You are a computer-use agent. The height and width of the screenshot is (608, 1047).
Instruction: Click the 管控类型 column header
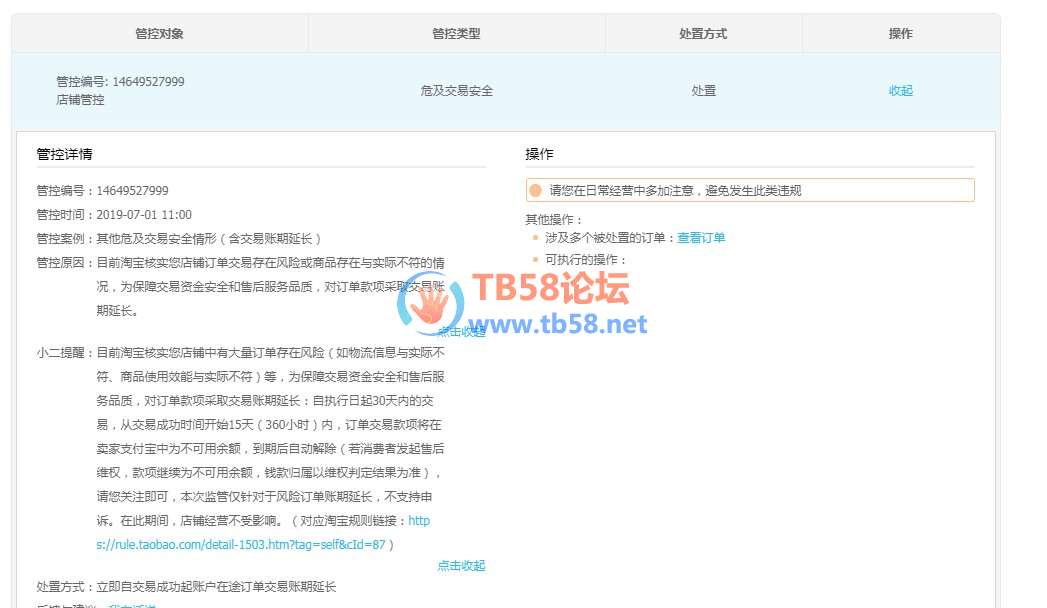(456, 34)
